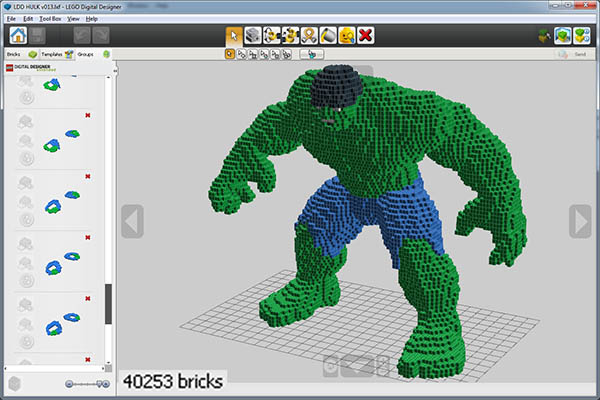Open the Tool Box menu
The image size is (600, 400).
(51, 19)
